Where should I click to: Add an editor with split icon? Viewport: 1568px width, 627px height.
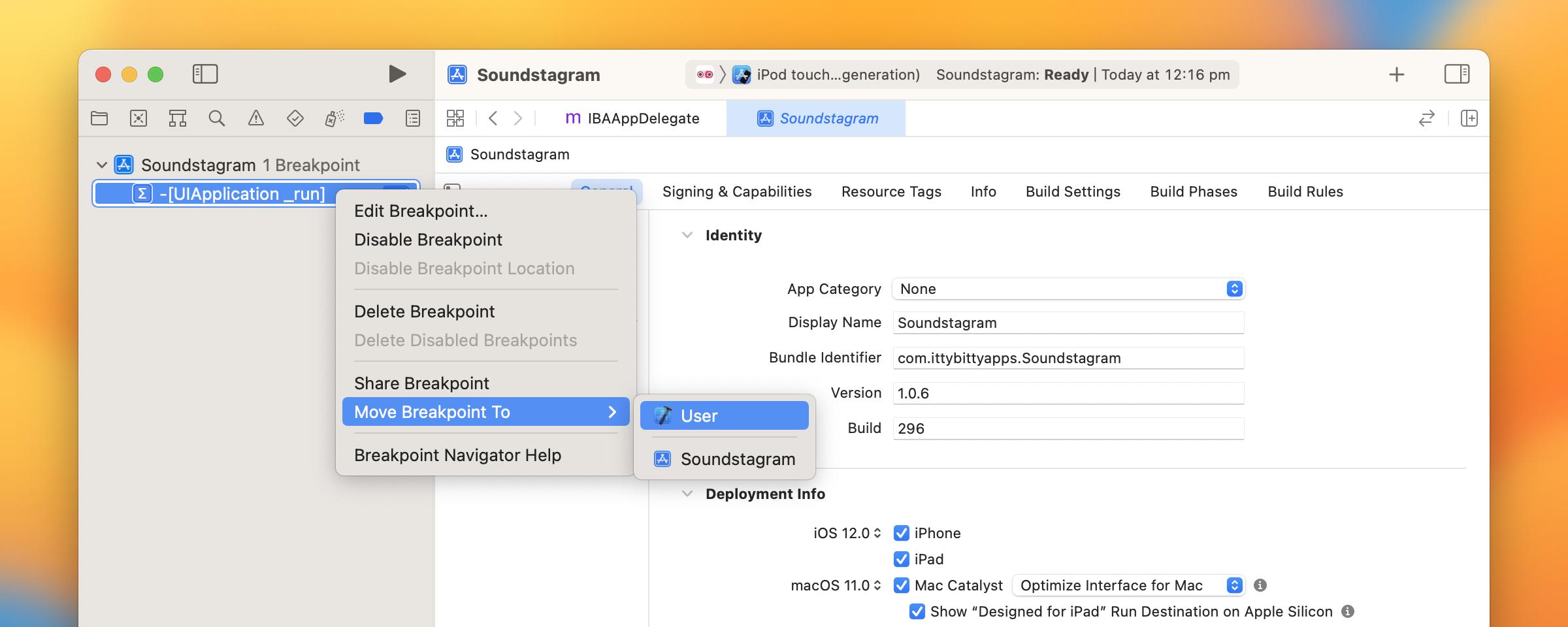(x=1469, y=118)
